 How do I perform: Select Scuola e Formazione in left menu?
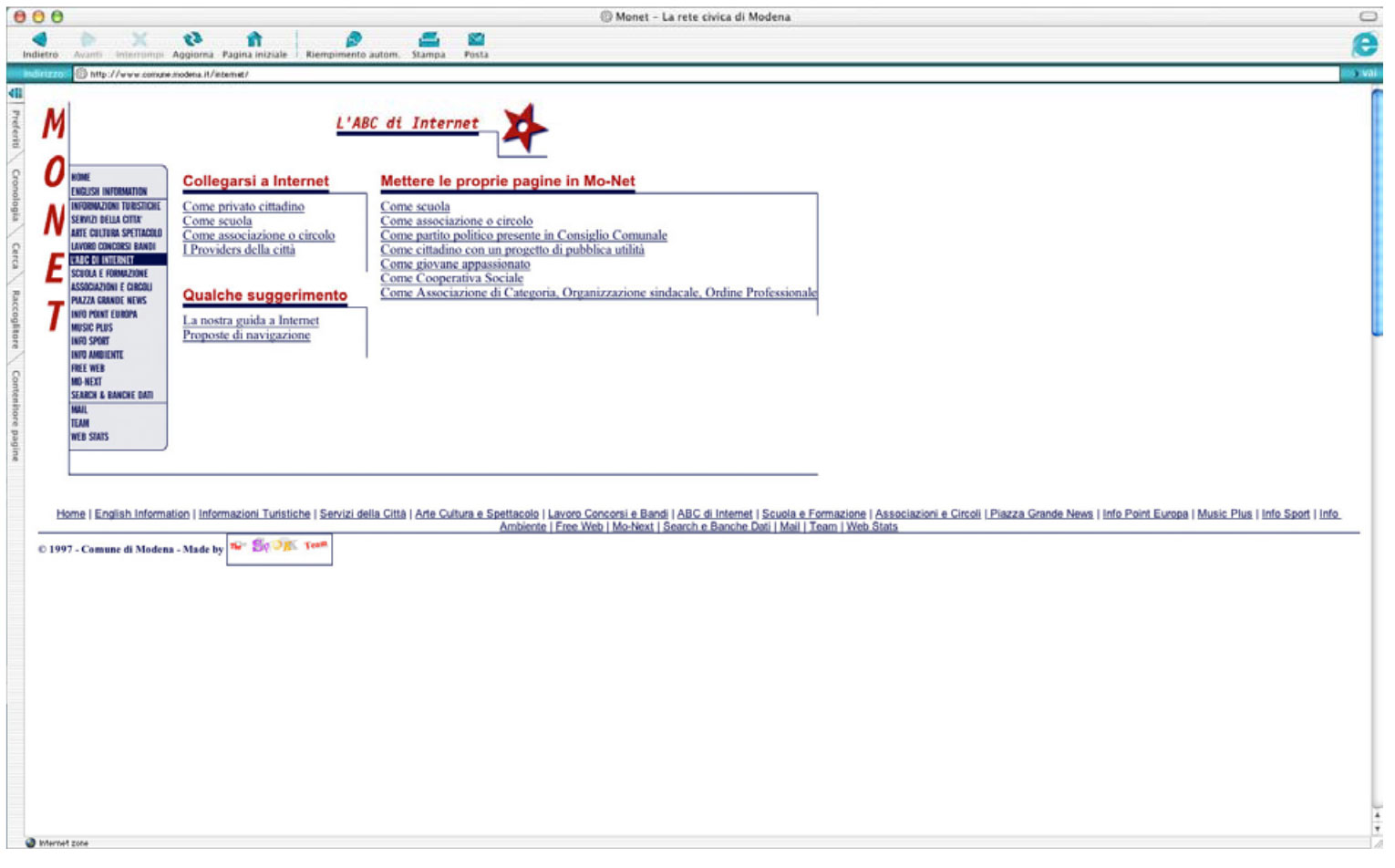[109, 274]
